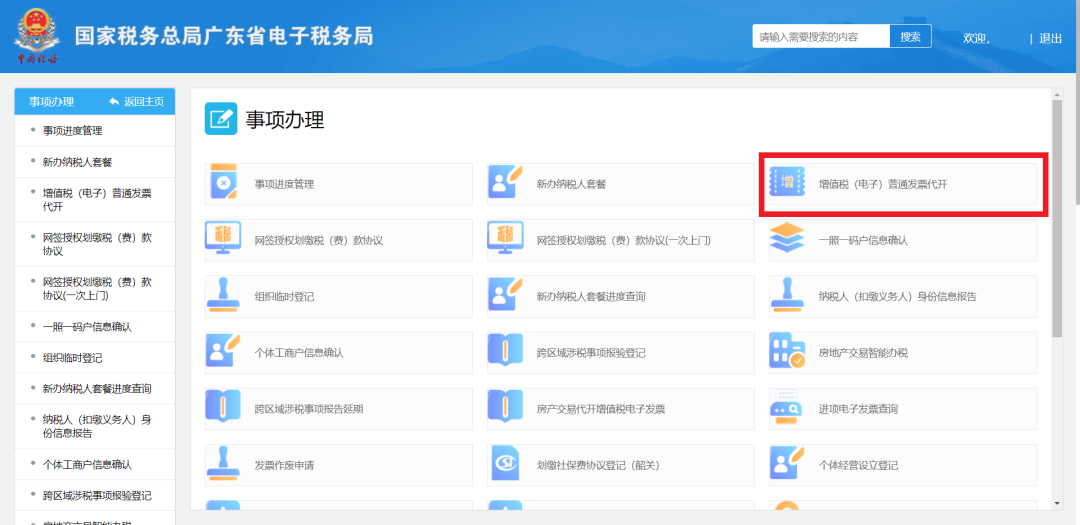
Task: Click the 事项办理 sidebar header title
Action: point(51,101)
